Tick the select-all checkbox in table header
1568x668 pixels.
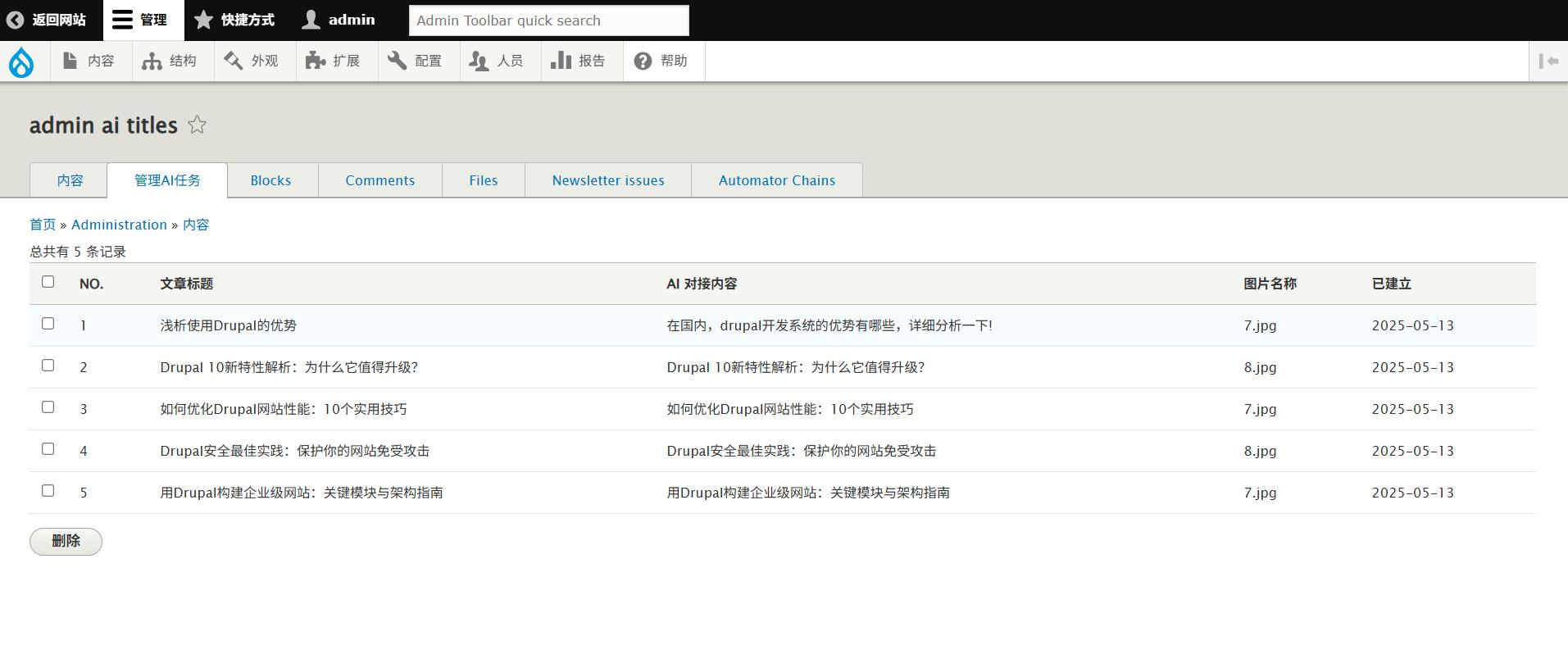click(x=48, y=282)
